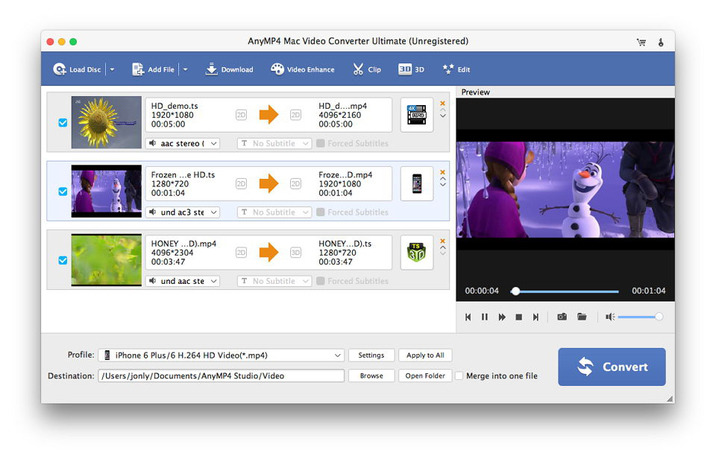Click the Settings button
Screen dimensions: 716x459
point(371,355)
